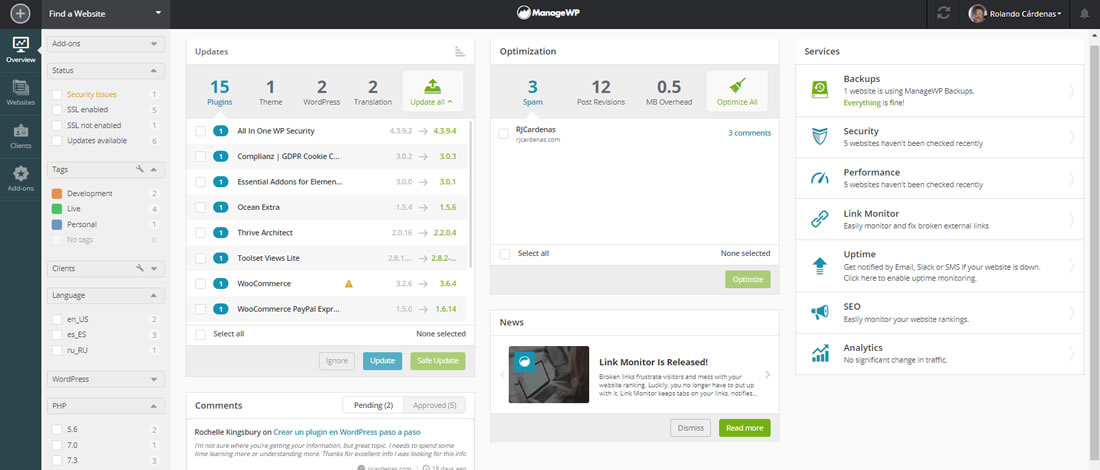Viewport: 1100px width, 470px height.
Task: Toggle the SSL enabled checkbox
Action: pos(57,109)
